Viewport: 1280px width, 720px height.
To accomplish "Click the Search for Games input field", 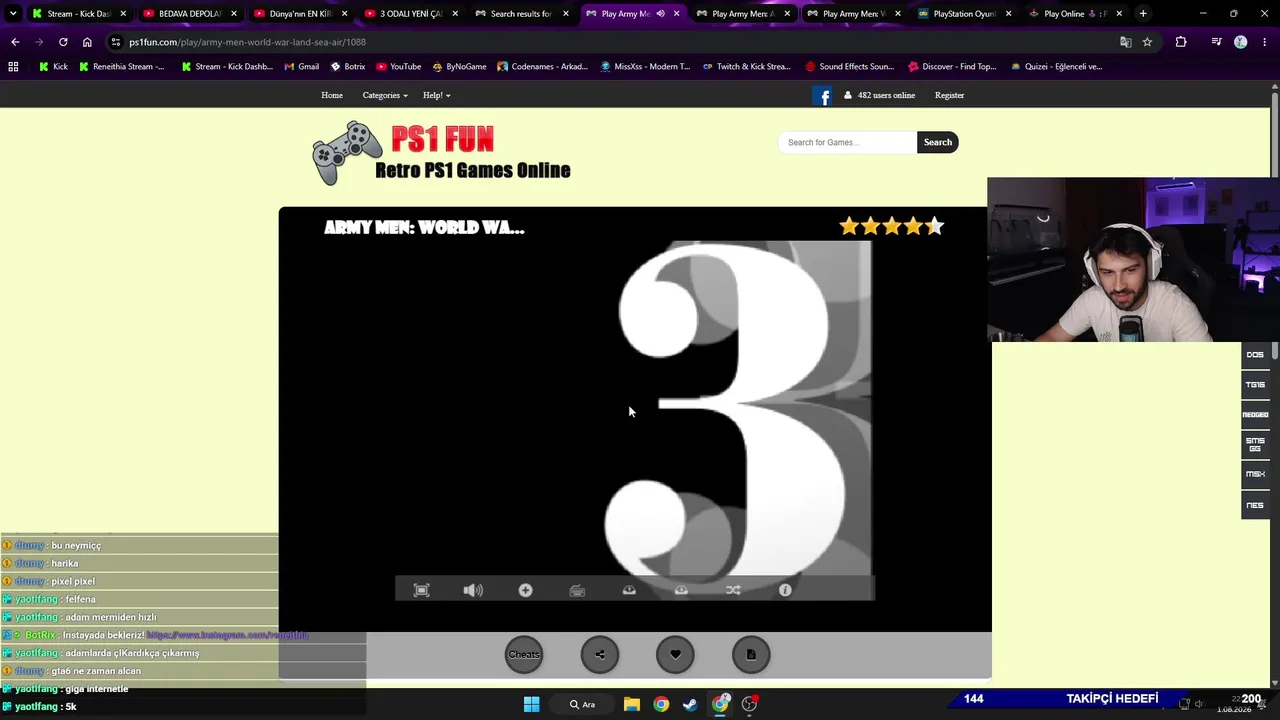I will (x=847, y=142).
